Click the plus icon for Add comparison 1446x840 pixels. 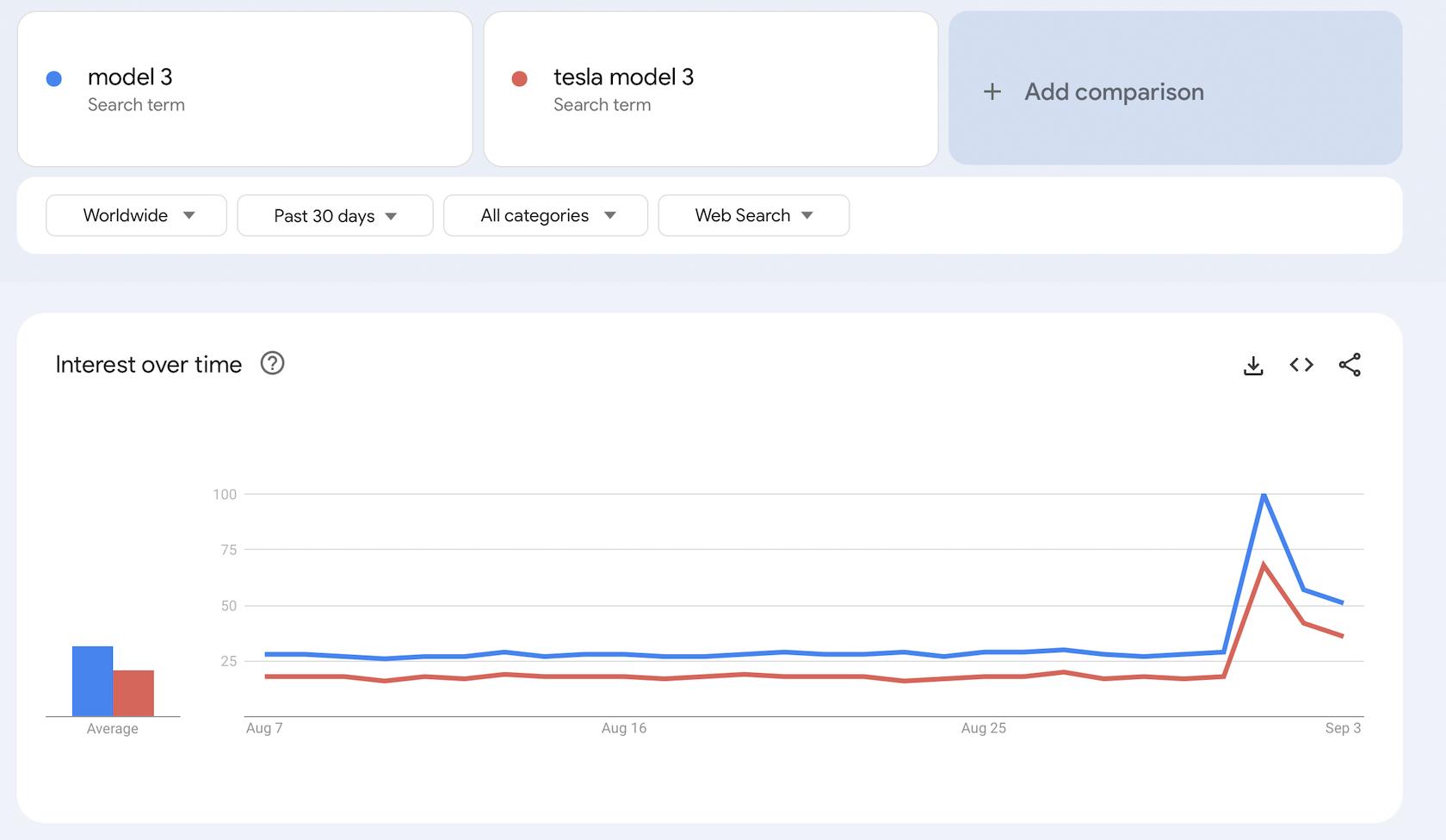pos(992,92)
